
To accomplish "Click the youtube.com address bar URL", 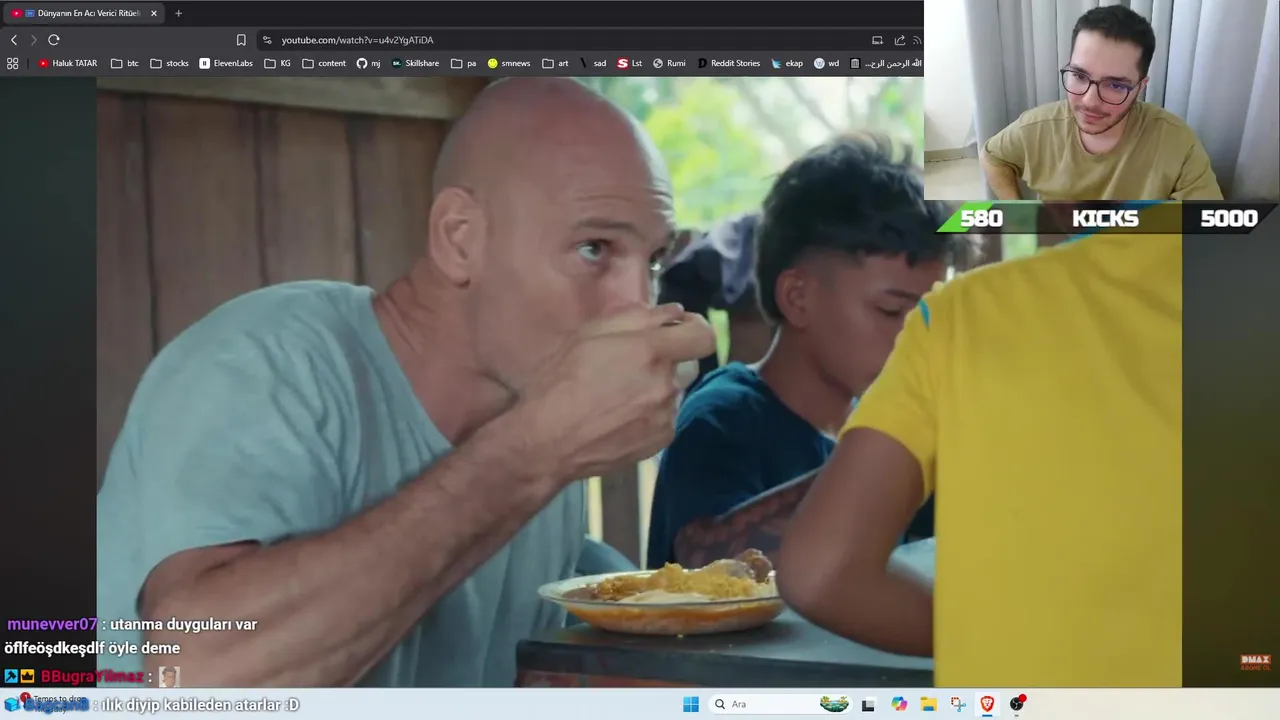I will click(x=357, y=40).
